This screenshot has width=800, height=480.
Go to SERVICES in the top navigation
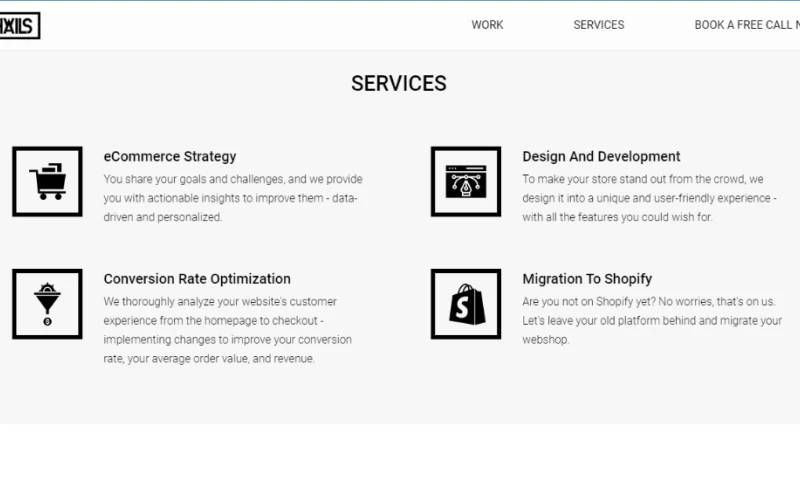coord(598,25)
